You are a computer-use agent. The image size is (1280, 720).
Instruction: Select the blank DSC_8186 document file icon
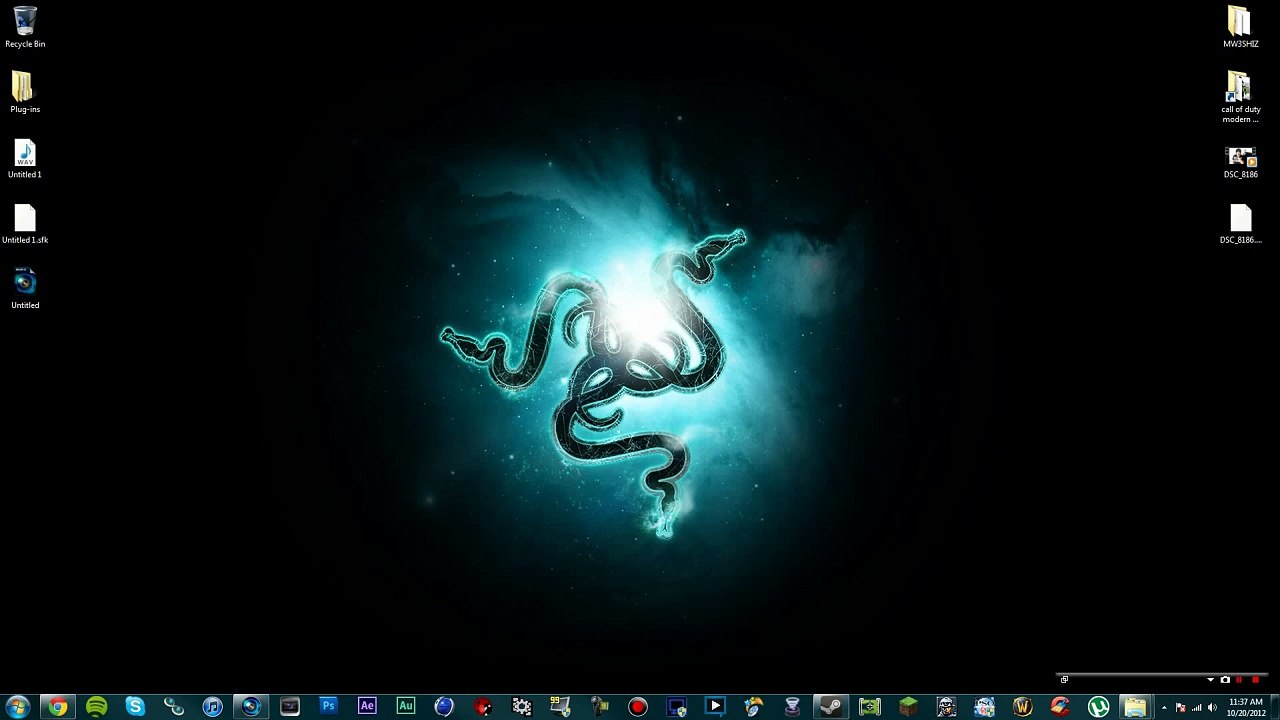[x=1240, y=225]
